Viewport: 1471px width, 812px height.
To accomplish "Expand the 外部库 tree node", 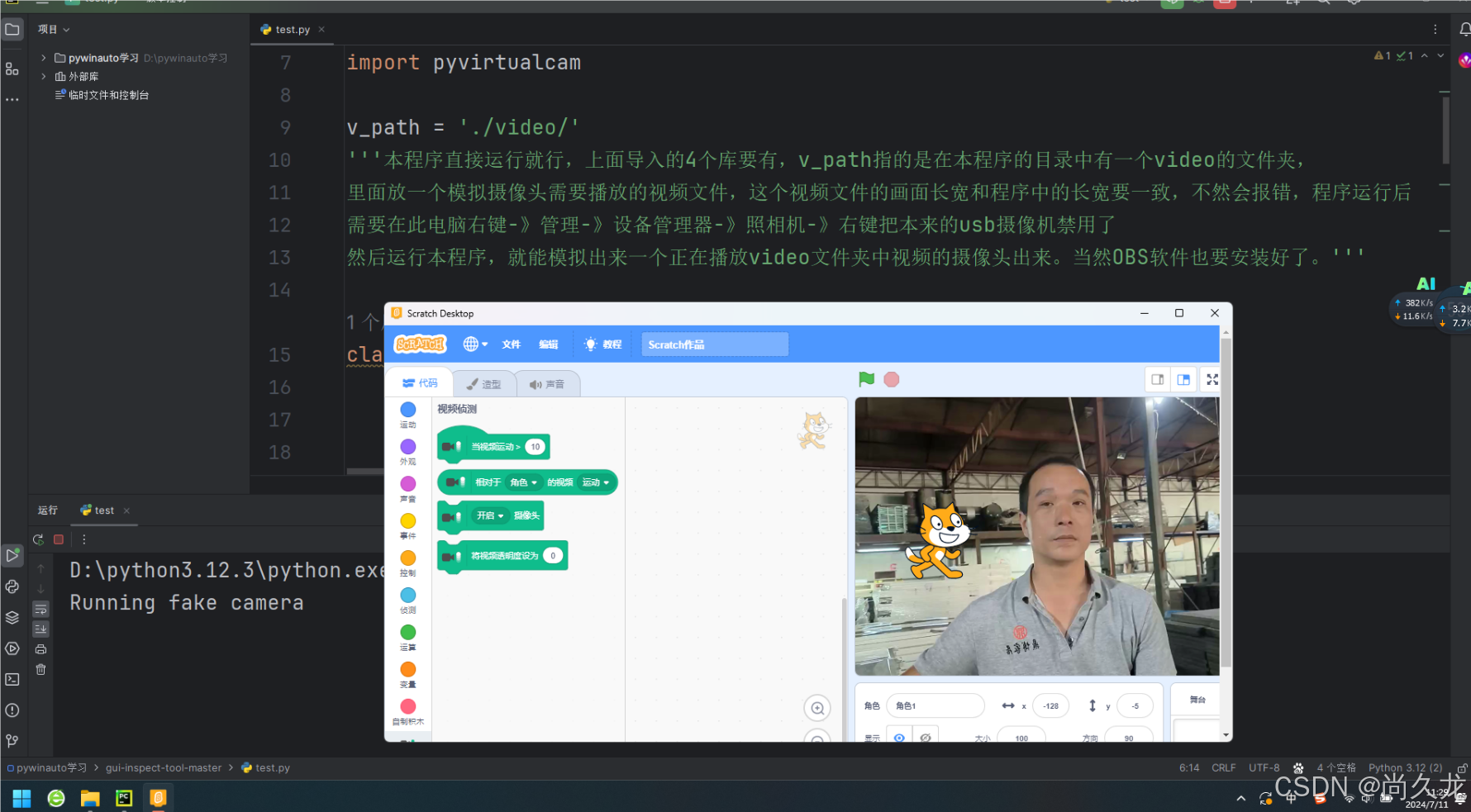I will (x=44, y=76).
